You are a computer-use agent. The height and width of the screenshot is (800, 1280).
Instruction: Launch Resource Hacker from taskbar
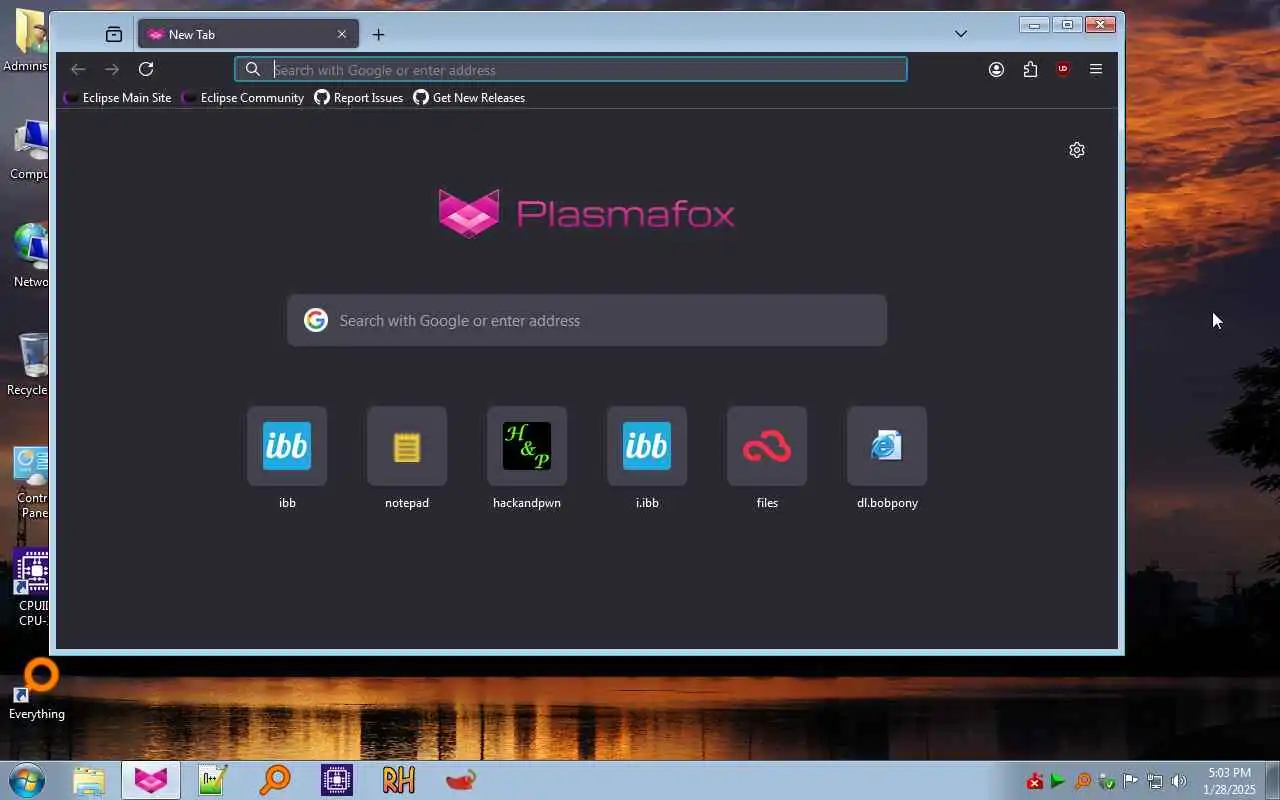[399, 780]
